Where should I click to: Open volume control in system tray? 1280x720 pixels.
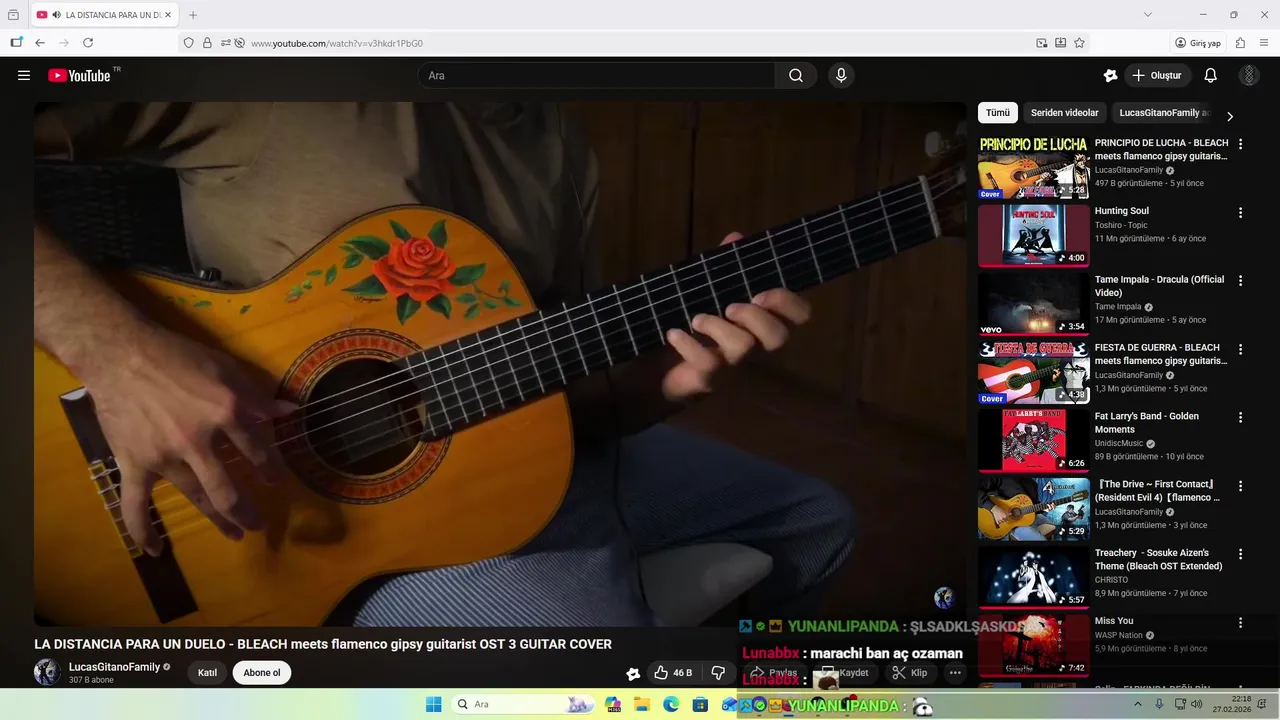1198,705
